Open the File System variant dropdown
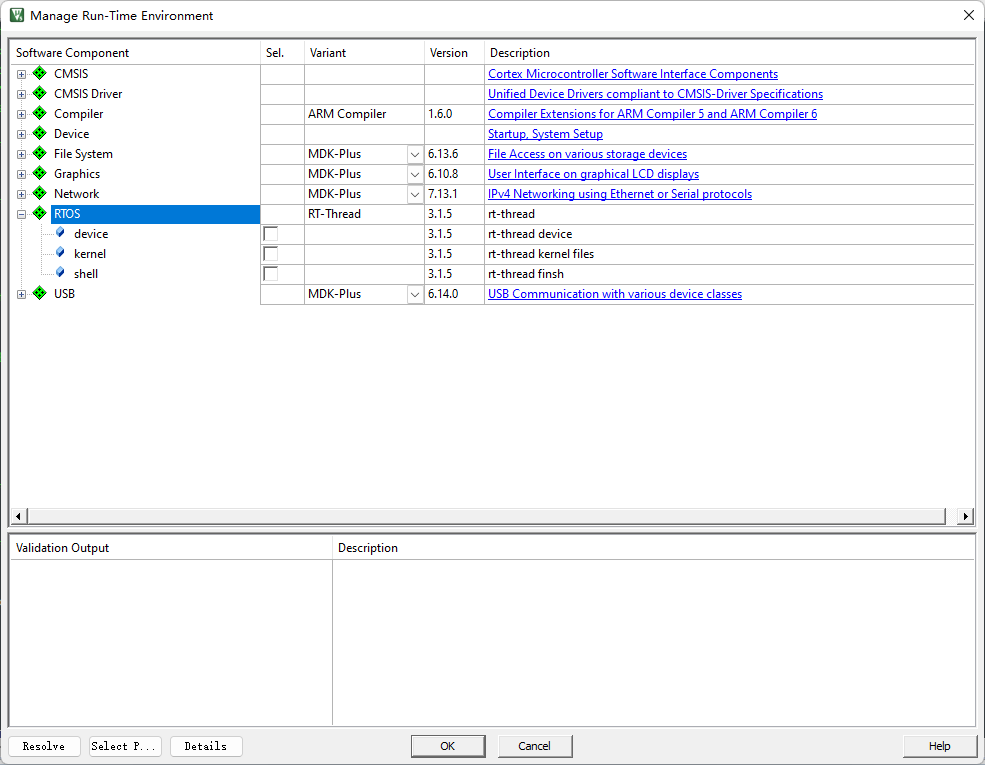This screenshot has height=765, width=985. click(x=415, y=154)
